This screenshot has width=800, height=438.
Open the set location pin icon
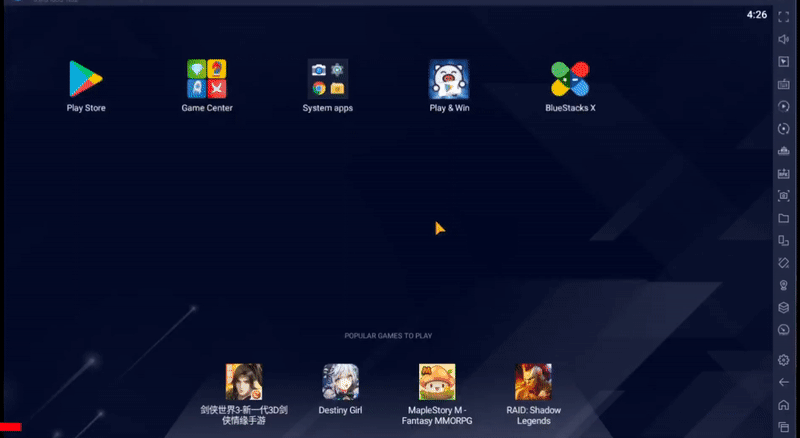tap(784, 285)
